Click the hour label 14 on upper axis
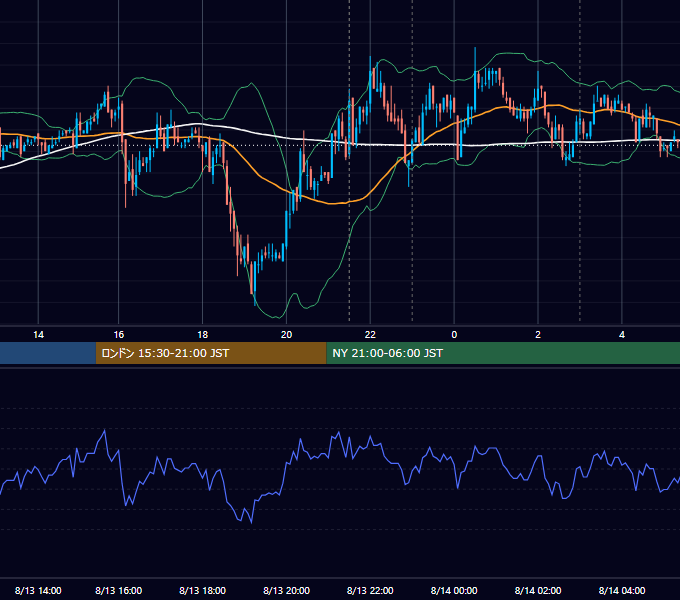 (38, 335)
